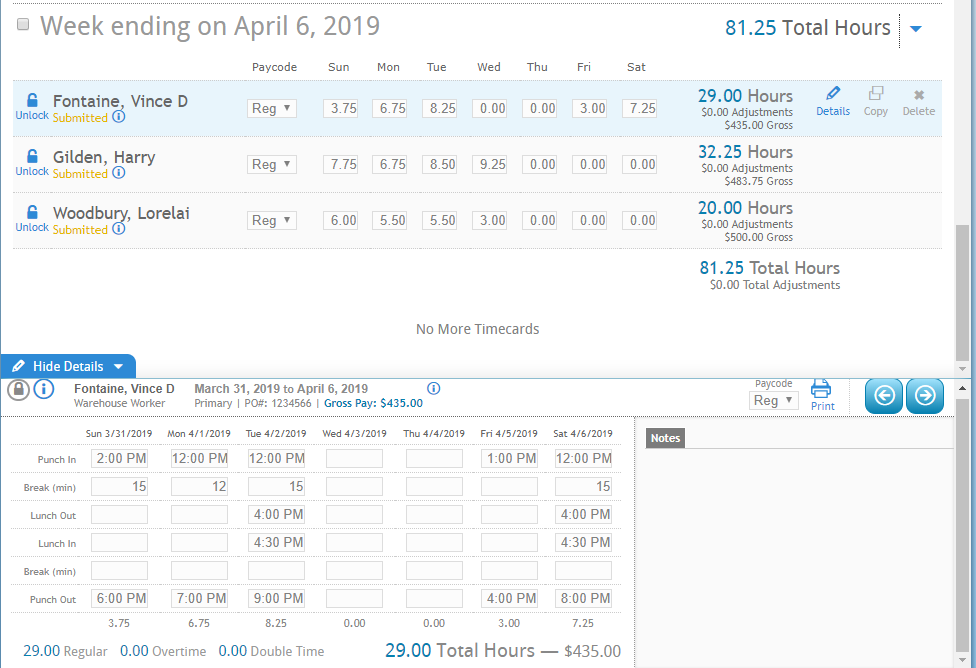Go to the next timecard arrow
Image resolution: width=976 pixels, height=668 pixels.
pos(925,396)
